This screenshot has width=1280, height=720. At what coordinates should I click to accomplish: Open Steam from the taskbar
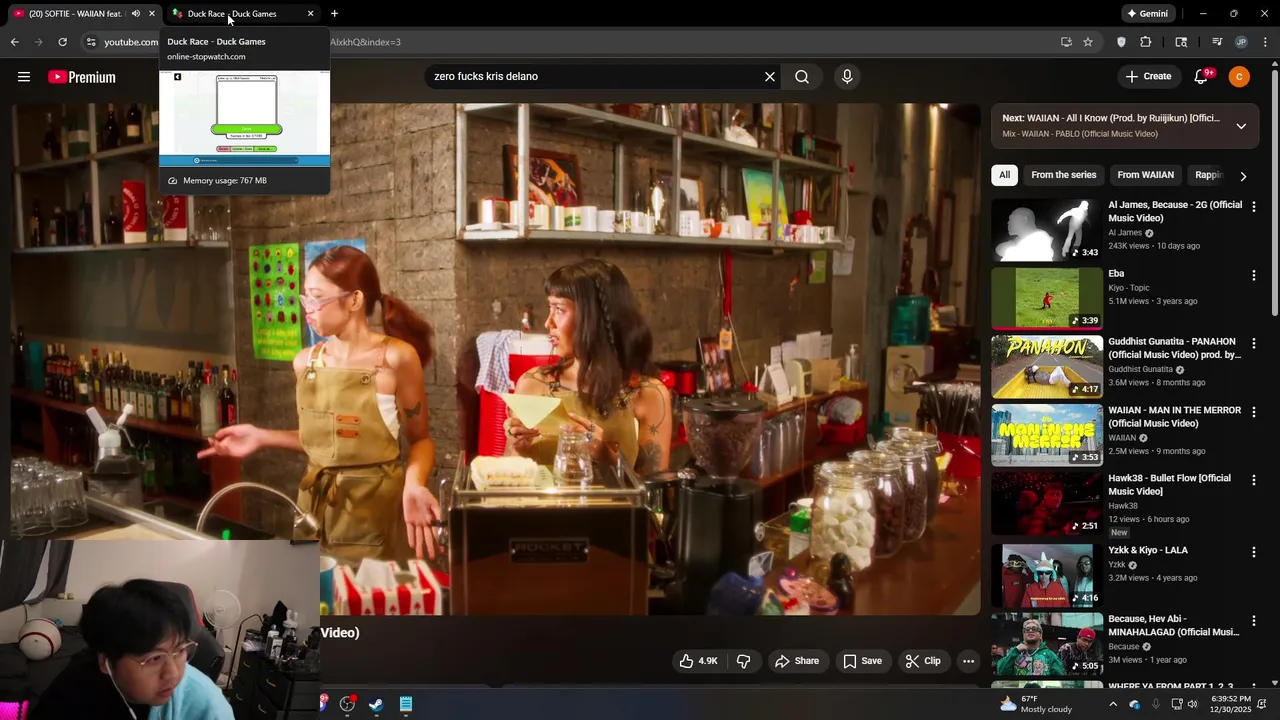click(376, 704)
